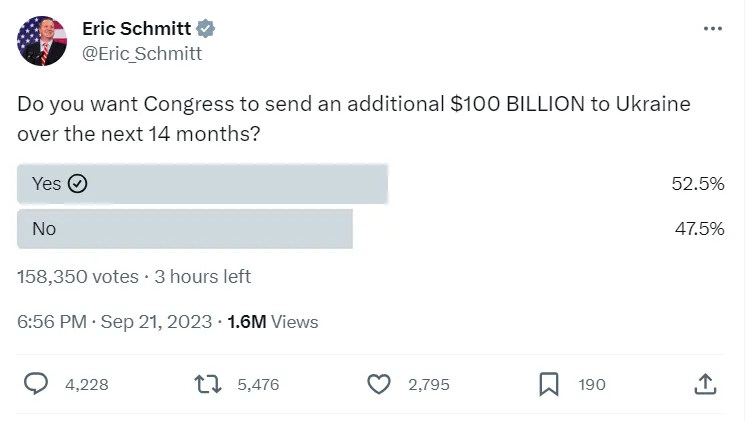Screen dimensions: 747x421
Task: Select the Yes poll option
Action: coord(202,184)
